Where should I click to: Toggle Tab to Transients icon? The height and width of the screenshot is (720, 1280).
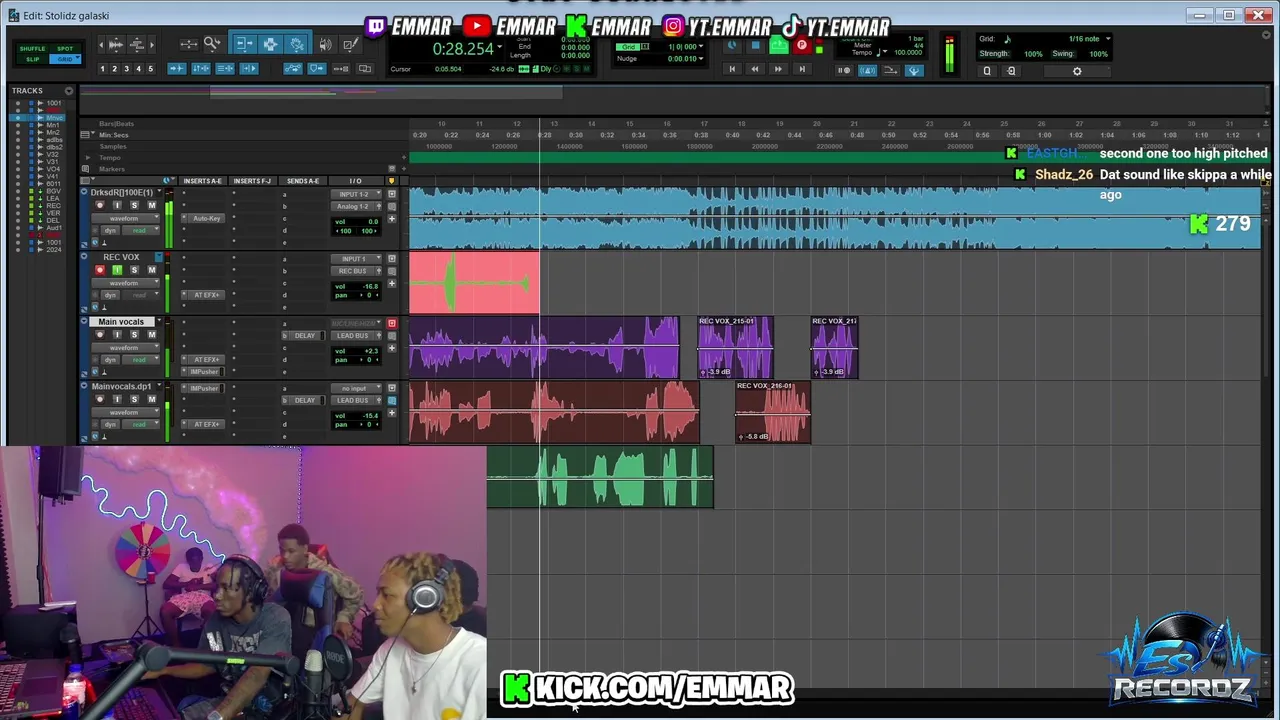[x=177, y=68]
